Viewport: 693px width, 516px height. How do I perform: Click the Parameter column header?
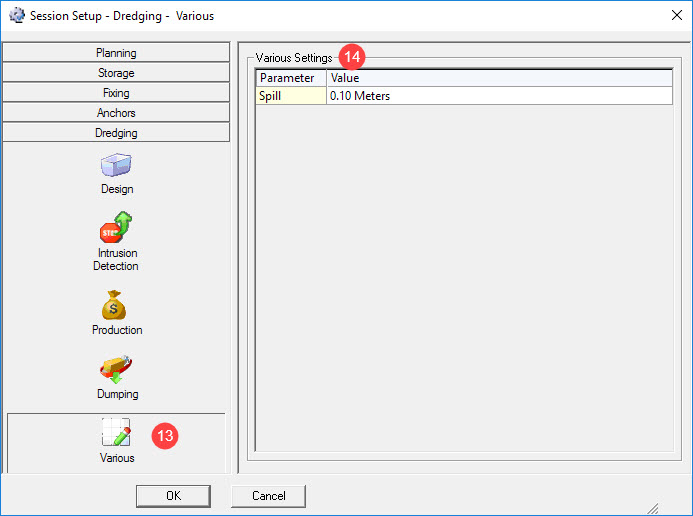(x=291, y=78)
